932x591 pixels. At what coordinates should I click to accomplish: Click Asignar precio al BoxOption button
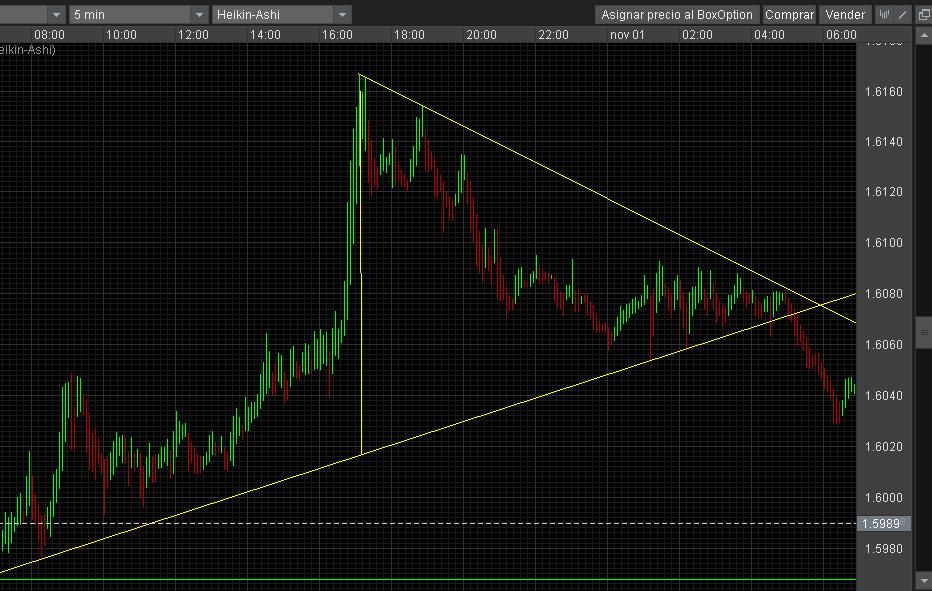677,15
